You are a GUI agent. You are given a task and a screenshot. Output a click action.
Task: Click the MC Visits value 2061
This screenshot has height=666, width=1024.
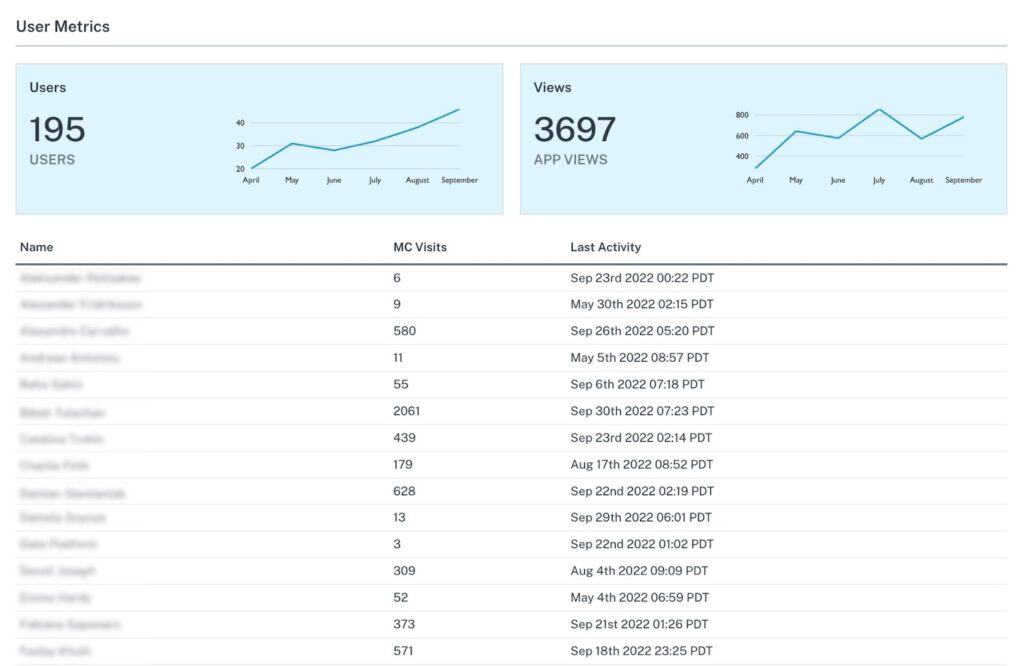point(406,411)
